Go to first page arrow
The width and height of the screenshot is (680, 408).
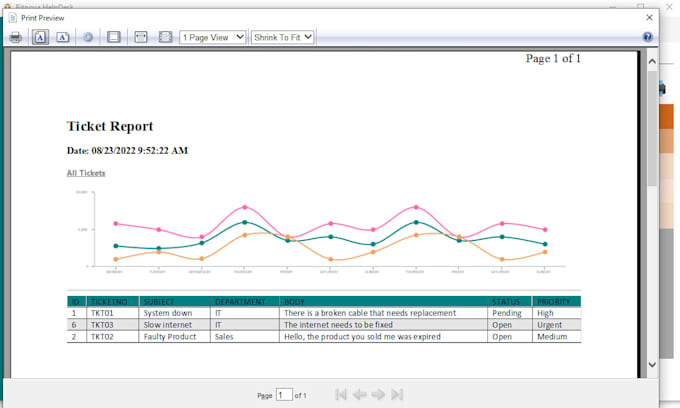[x=341, y=394]
